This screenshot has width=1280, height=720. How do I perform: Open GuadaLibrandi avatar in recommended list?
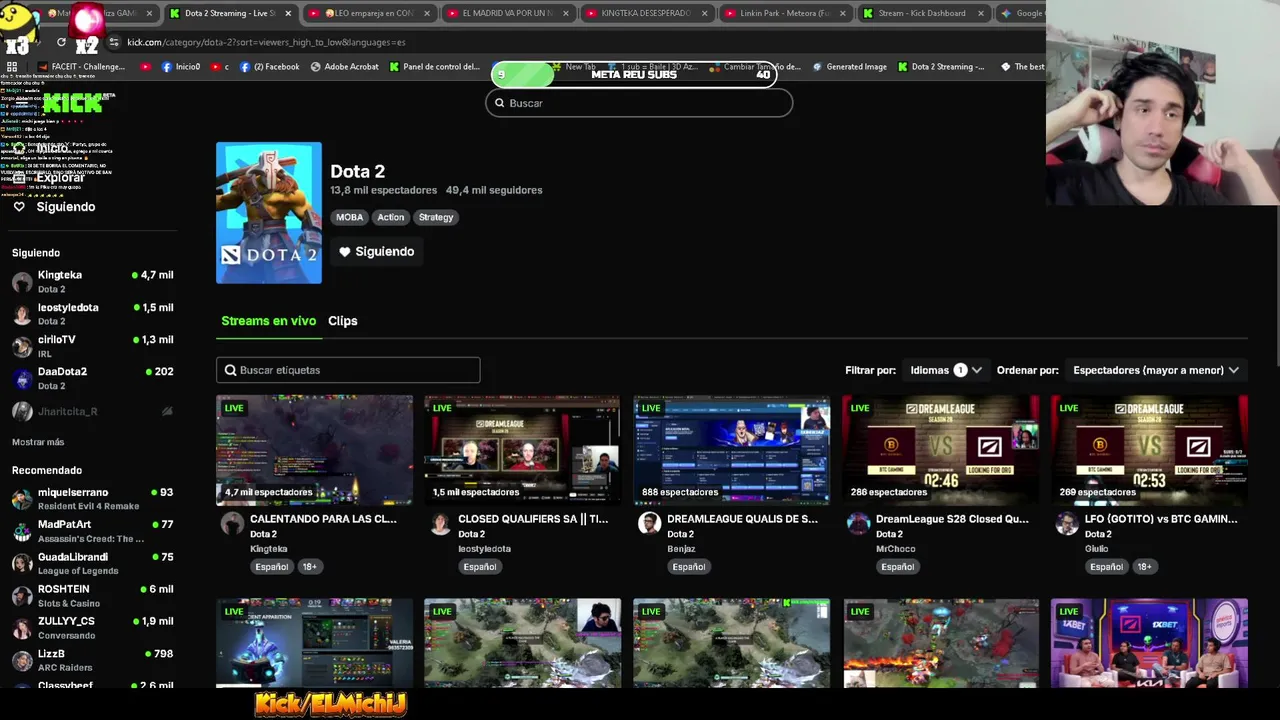[22, 564]
